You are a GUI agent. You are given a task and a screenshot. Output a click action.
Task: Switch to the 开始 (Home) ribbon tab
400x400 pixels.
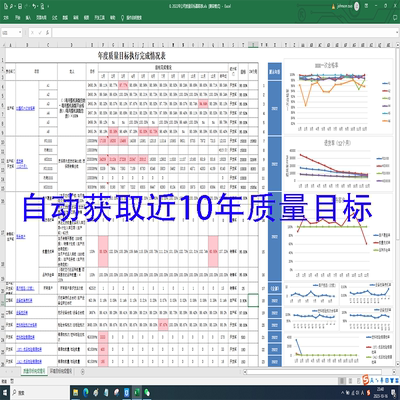click(x=18, y=18)
